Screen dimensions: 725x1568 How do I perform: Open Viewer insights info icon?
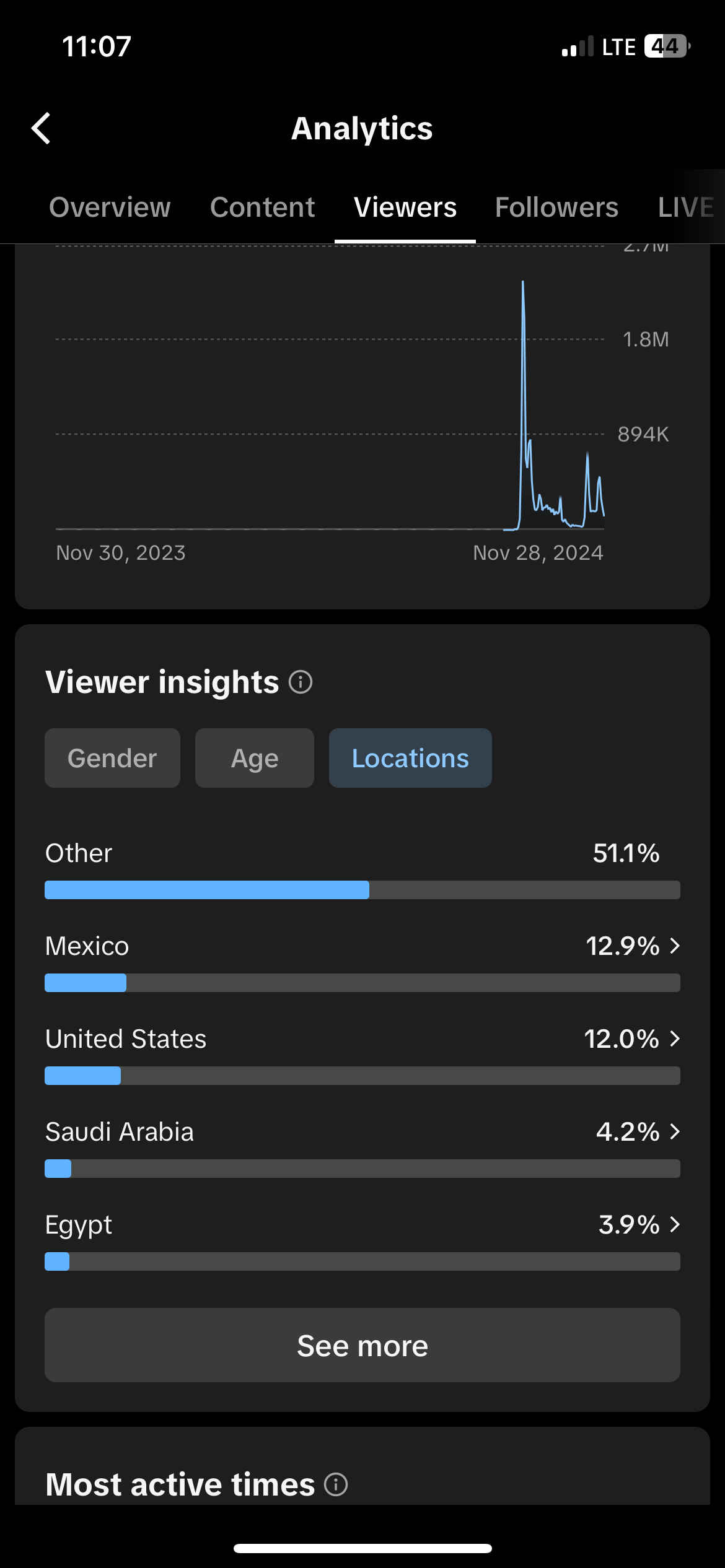301,682
